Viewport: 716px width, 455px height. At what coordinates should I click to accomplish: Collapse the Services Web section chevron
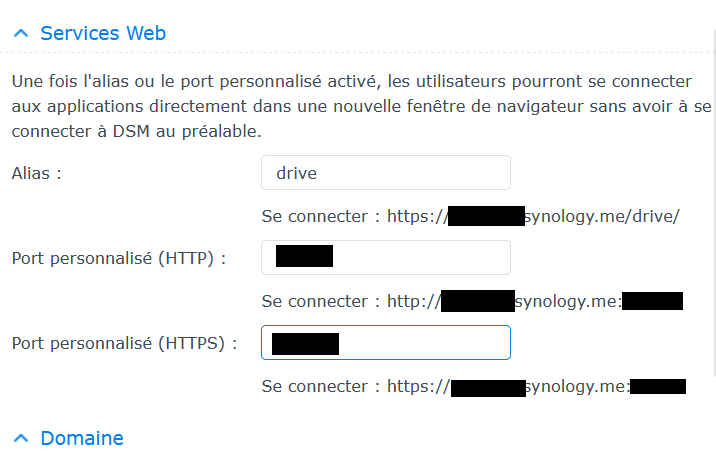pos(20,33)
